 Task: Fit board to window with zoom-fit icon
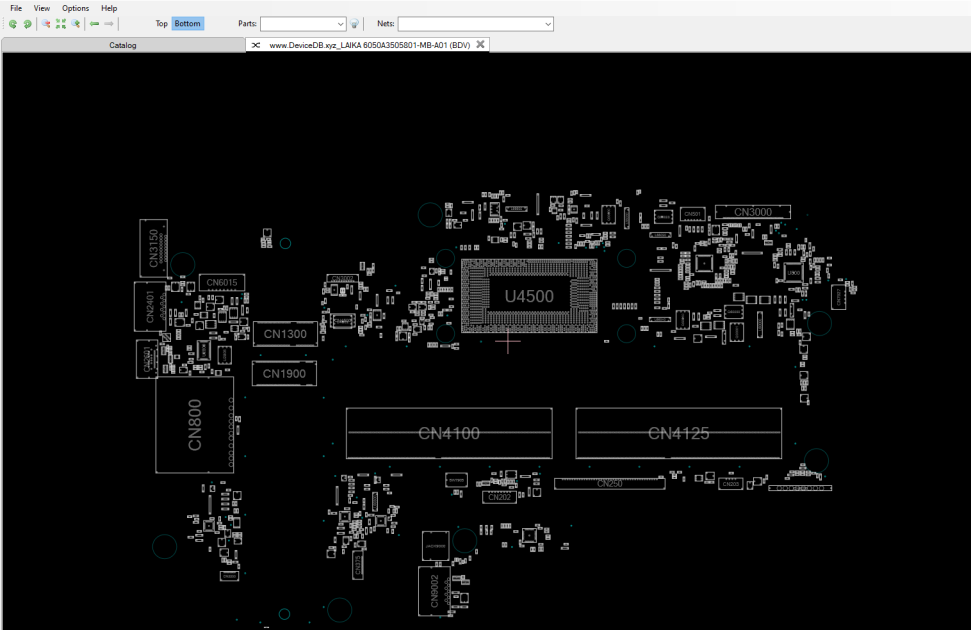click(61, 24)
